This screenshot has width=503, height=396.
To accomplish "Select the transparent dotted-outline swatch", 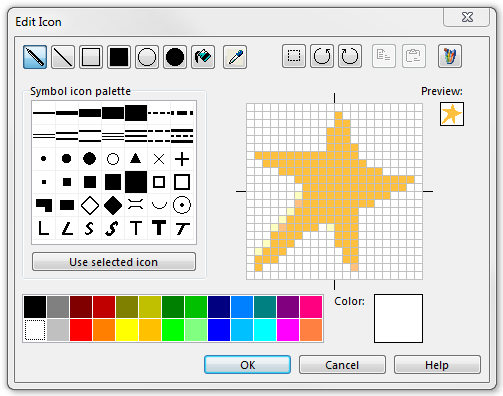I will [35, 330].
